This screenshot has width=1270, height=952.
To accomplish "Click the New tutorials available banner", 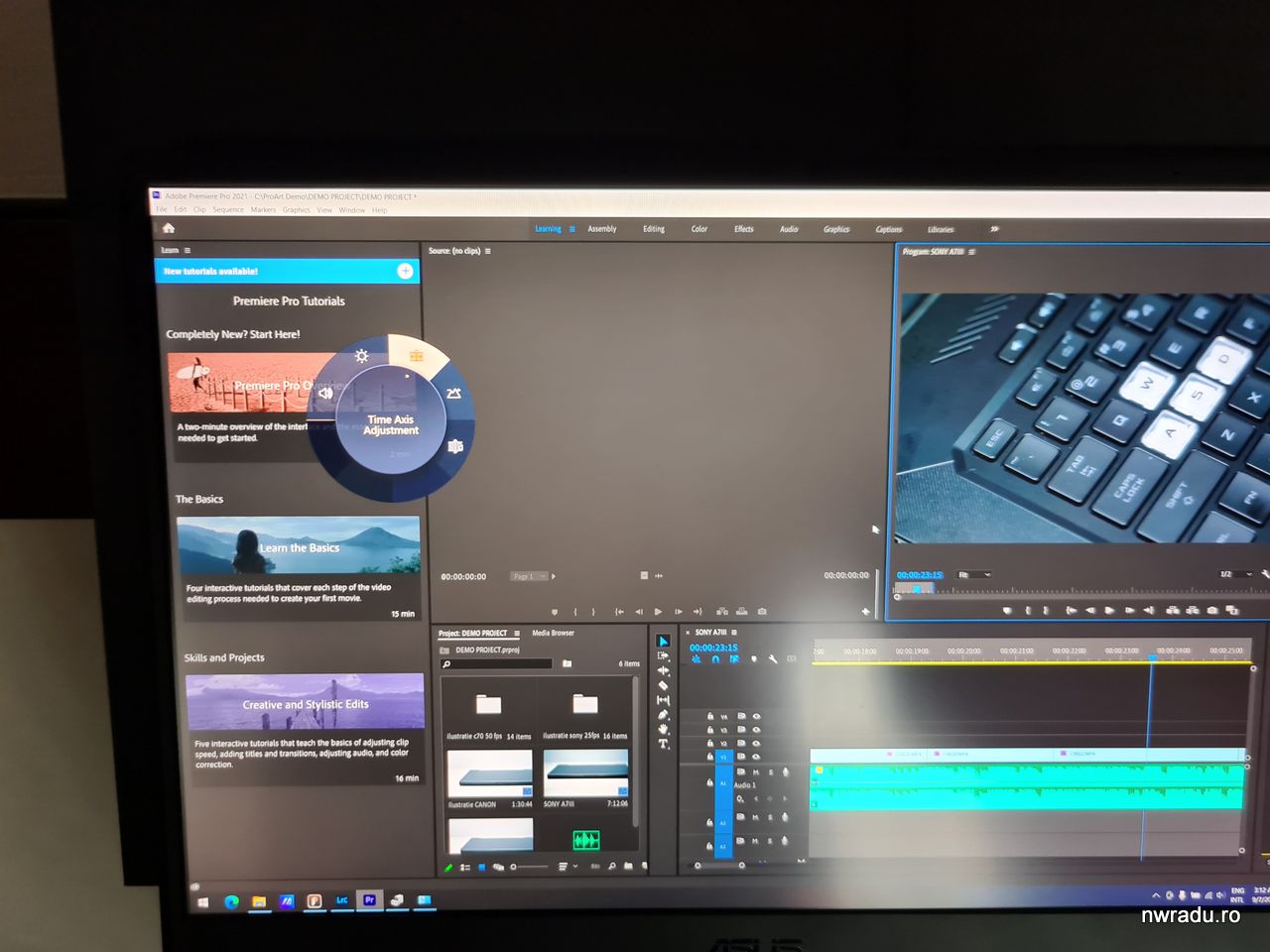I will pyautogui.click(x=287, y=271).
